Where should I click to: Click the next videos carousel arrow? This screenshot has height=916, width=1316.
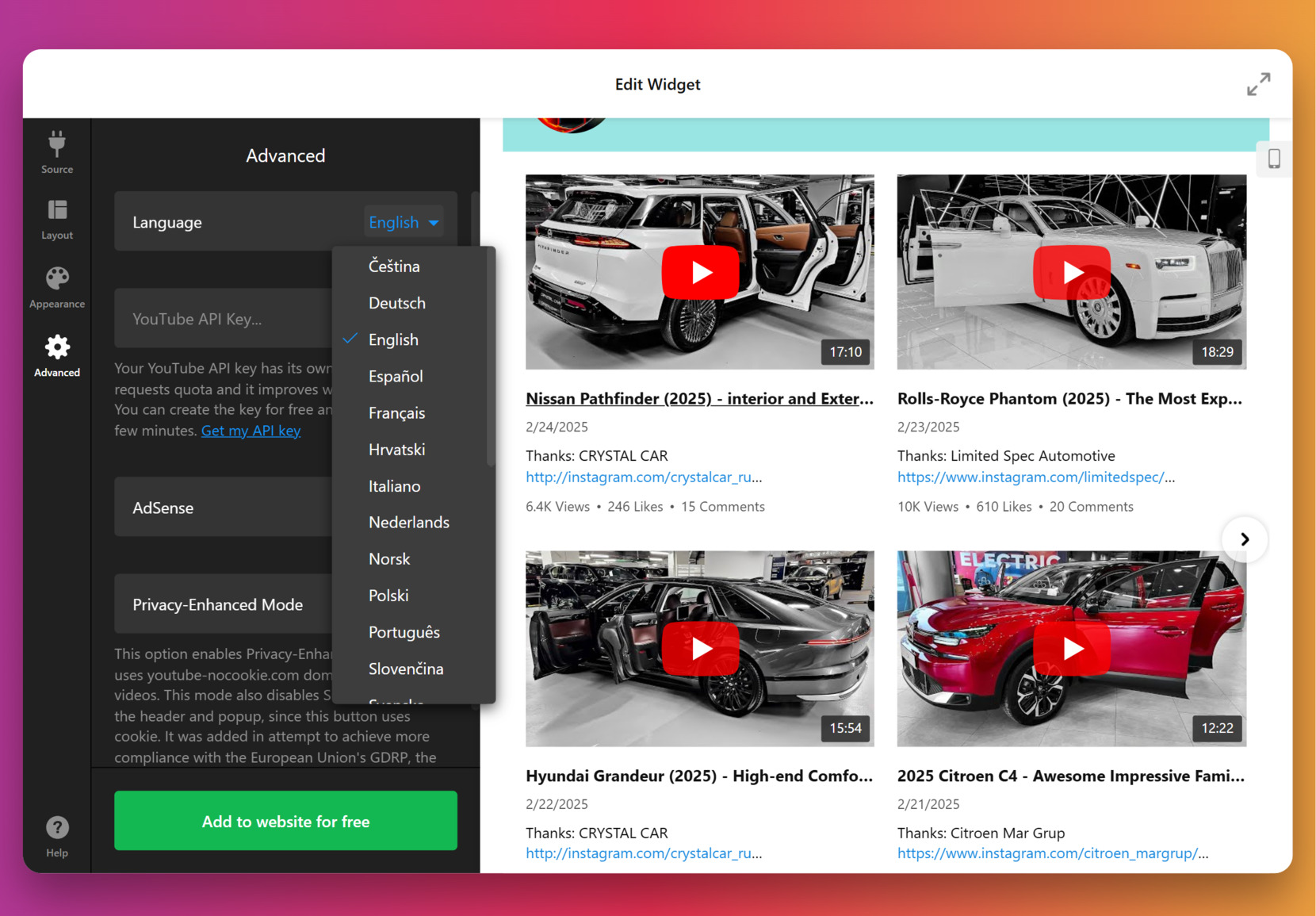click(1245, 538)
